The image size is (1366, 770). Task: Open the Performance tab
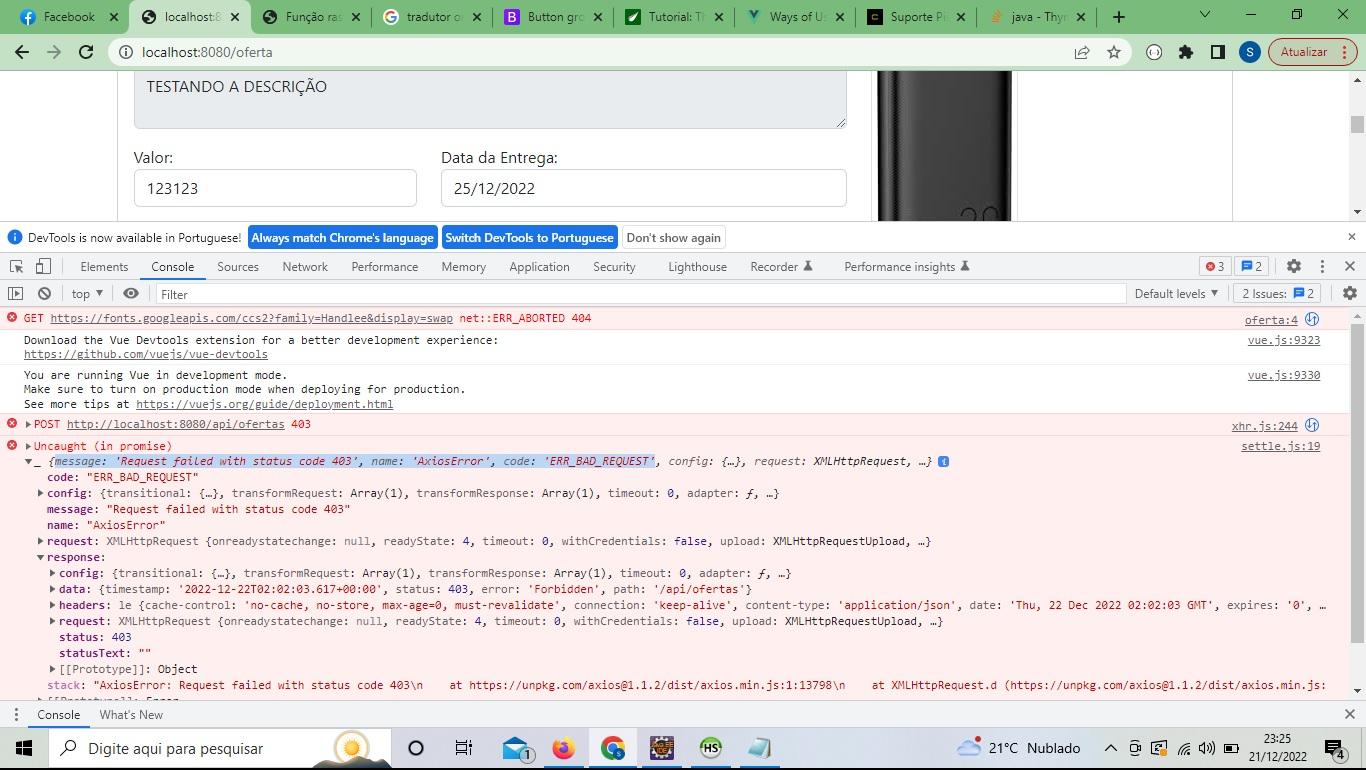[x=385, y=266]
